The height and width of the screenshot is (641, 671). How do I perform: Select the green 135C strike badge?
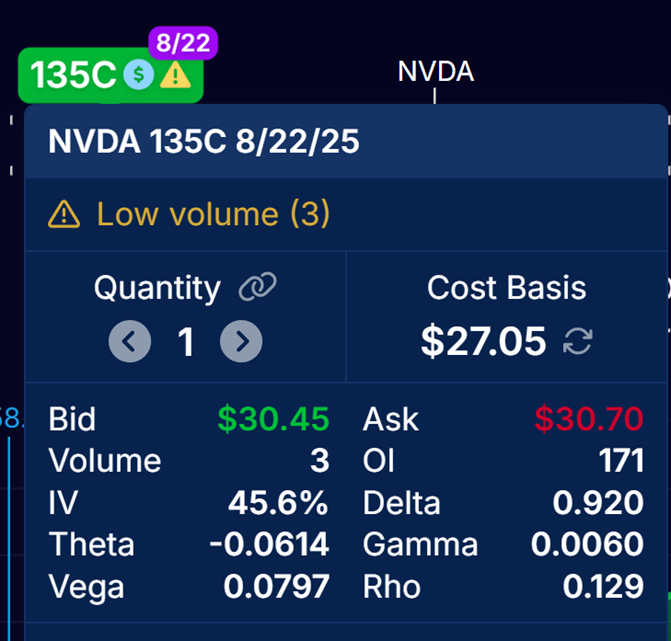click(74, 76)
